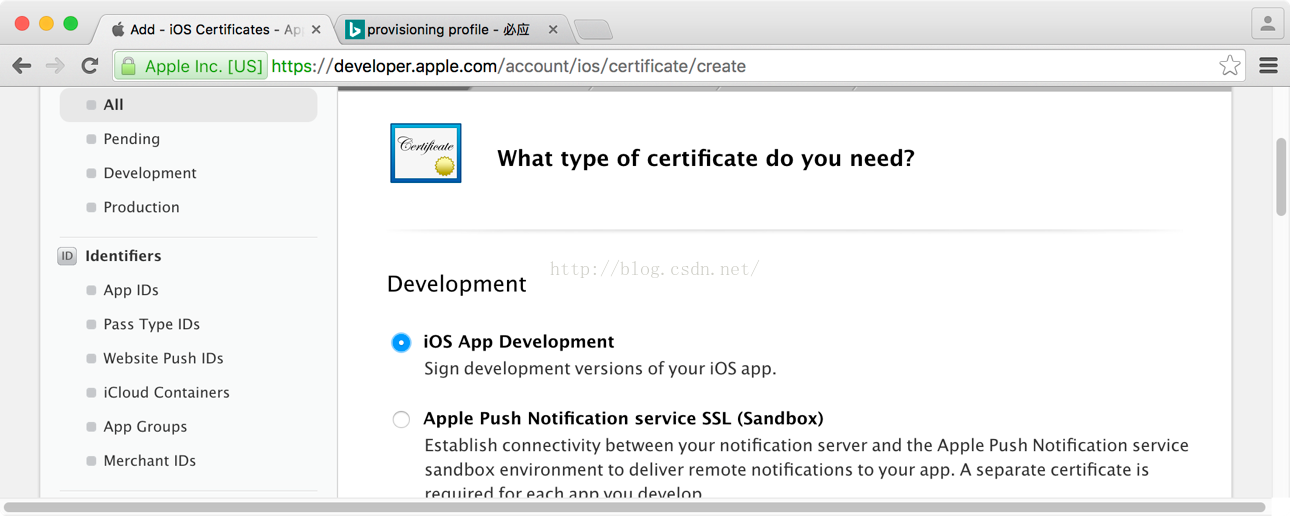The image size is (1290, 516).
Task: Click the Development section heading
Action: click(x=457, y=284)
